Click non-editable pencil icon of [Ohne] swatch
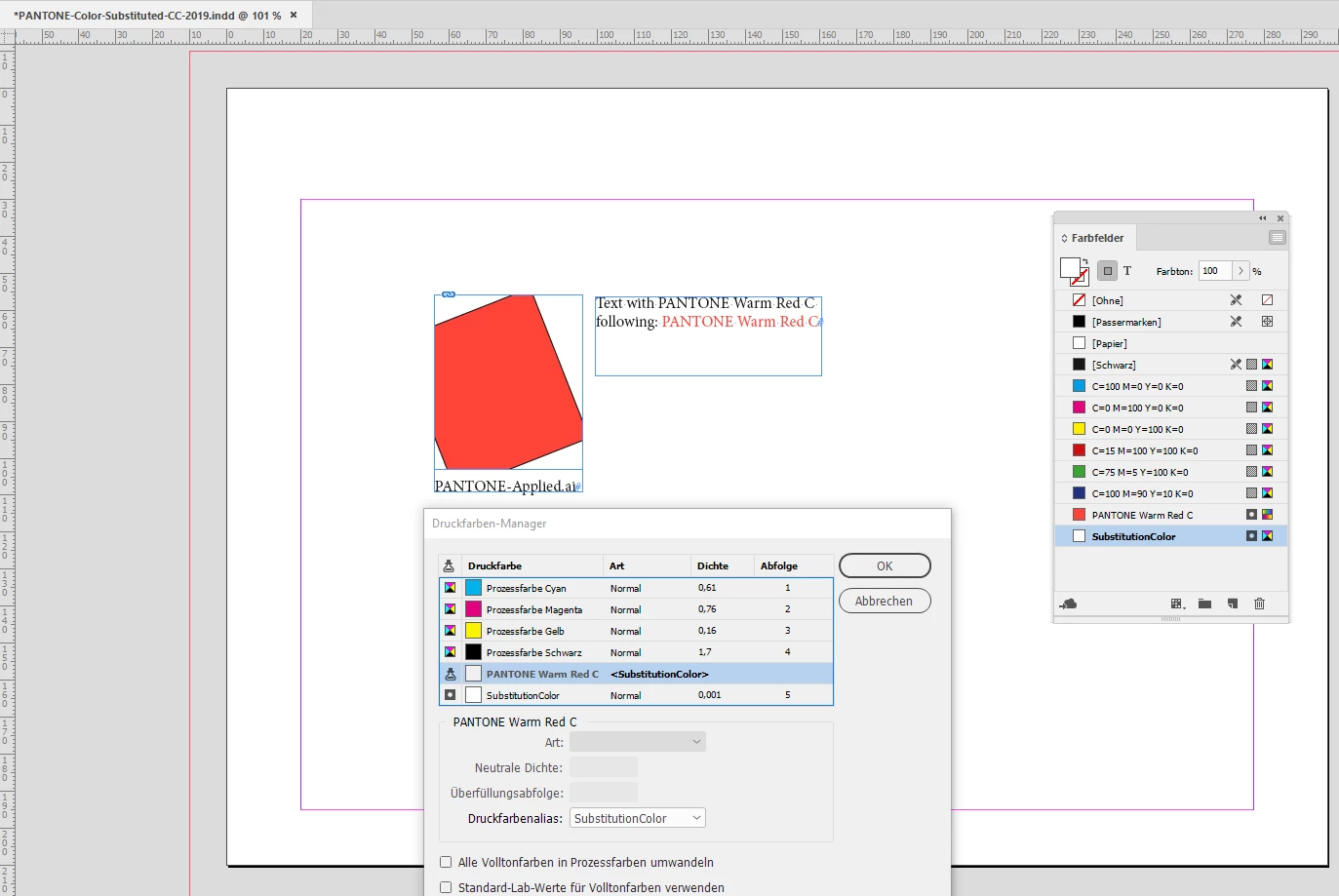 [x=1236, y=300]
